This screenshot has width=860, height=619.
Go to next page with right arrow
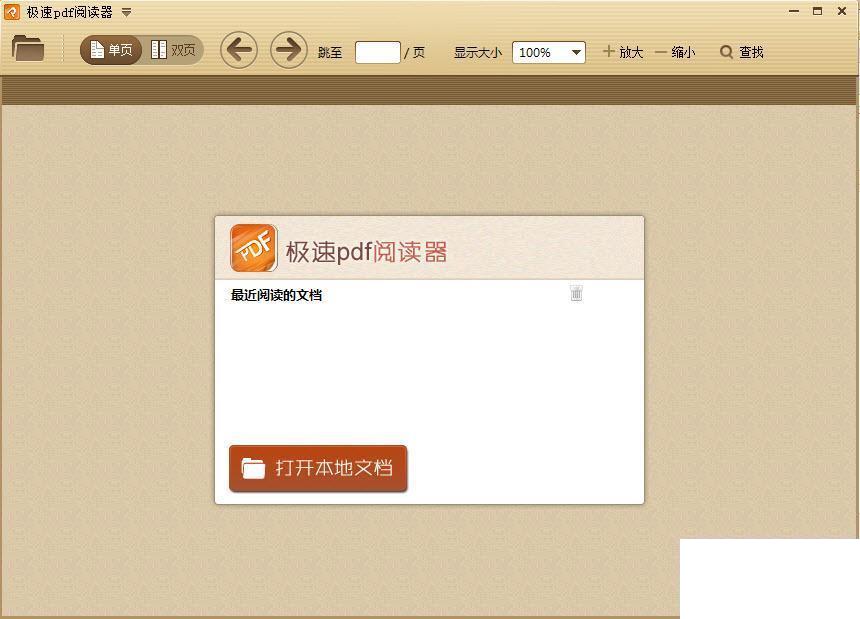288,50
